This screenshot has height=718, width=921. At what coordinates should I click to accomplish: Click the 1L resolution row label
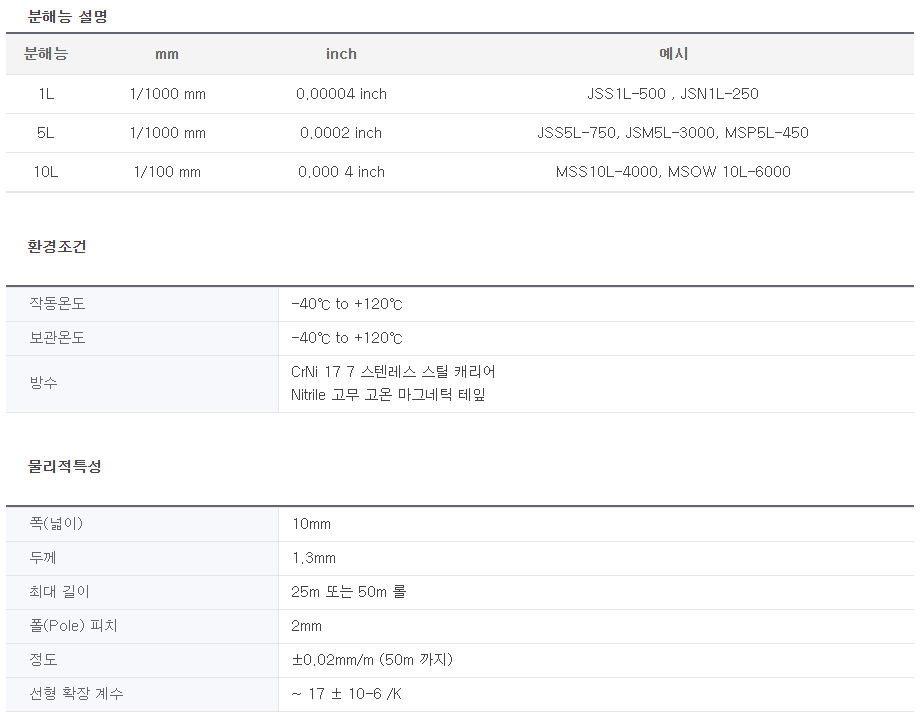point(46,94)
